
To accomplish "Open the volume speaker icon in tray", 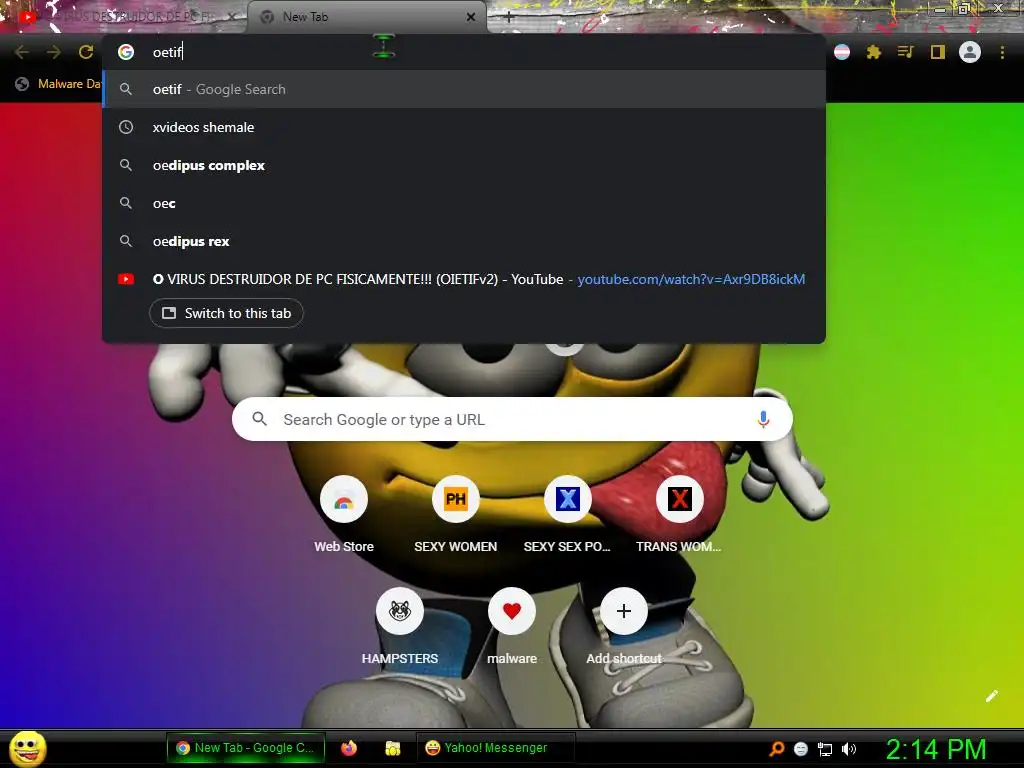I will tap(849, 749).
